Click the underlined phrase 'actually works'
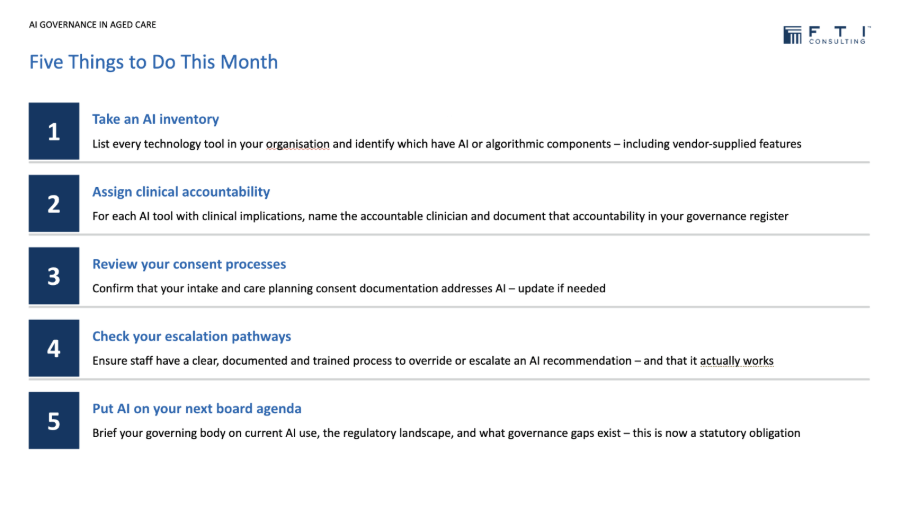Screen dimensions: 901x507 click(737, 361)
